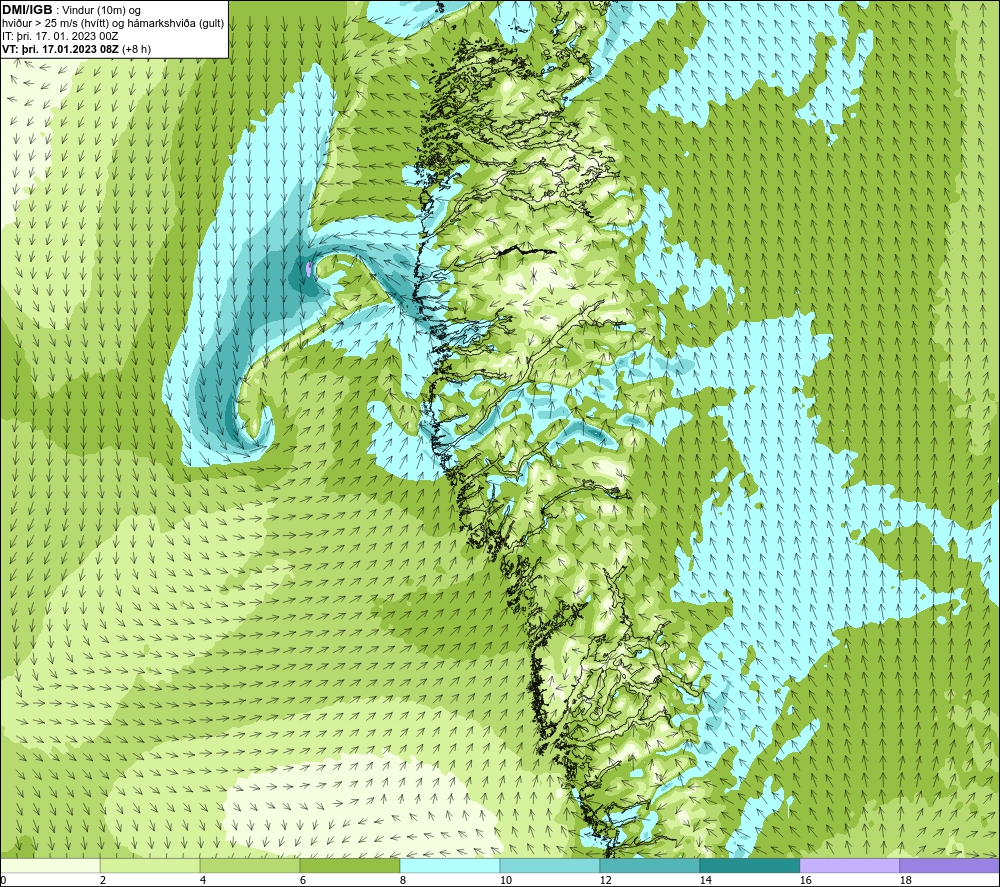Click the 4-6 m/s green legend swatch
This screenshot has width=1000, height=887.
[249, 865]
